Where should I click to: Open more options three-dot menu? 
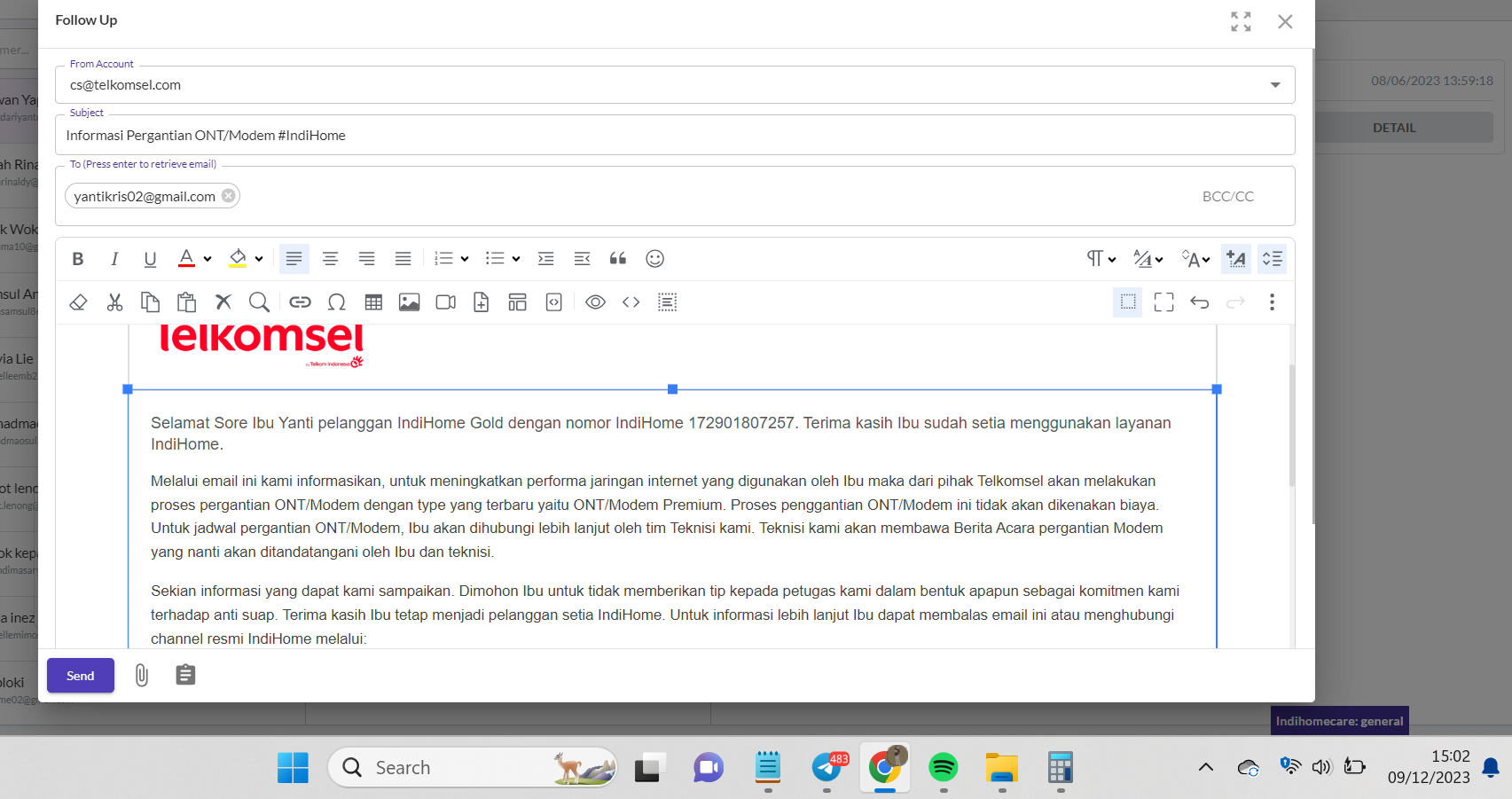point(1272,302)
